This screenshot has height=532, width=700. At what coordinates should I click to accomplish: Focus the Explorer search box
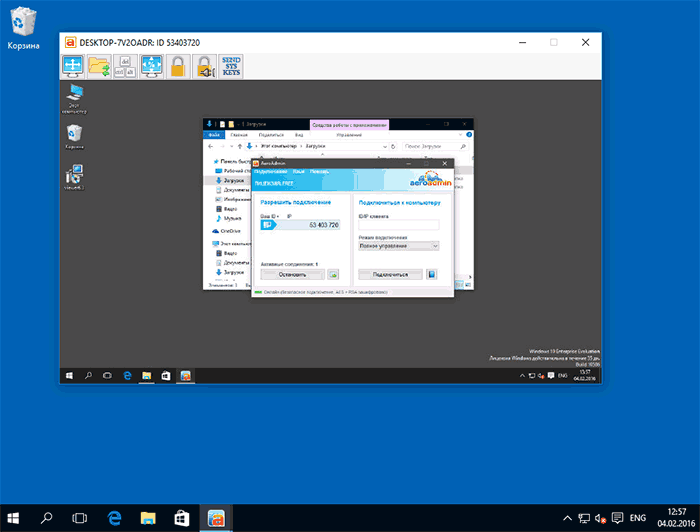click(x=434, y=146)
